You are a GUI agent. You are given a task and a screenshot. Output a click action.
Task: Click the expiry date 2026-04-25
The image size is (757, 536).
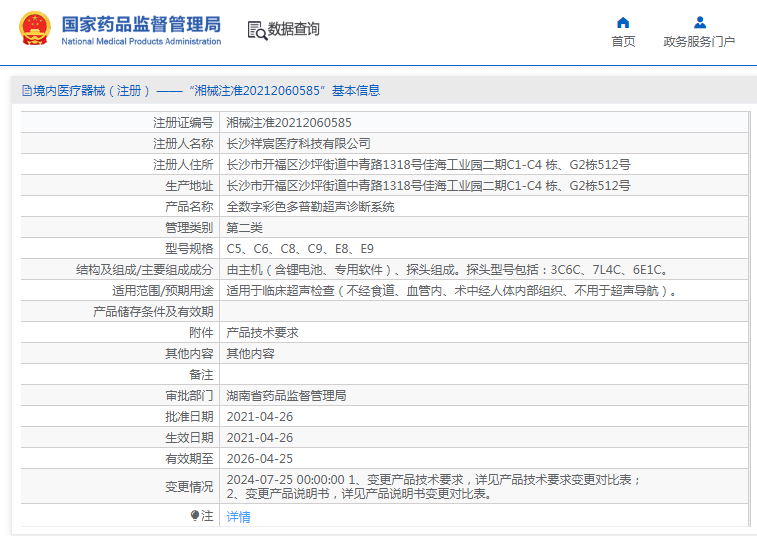click(259, 458)
